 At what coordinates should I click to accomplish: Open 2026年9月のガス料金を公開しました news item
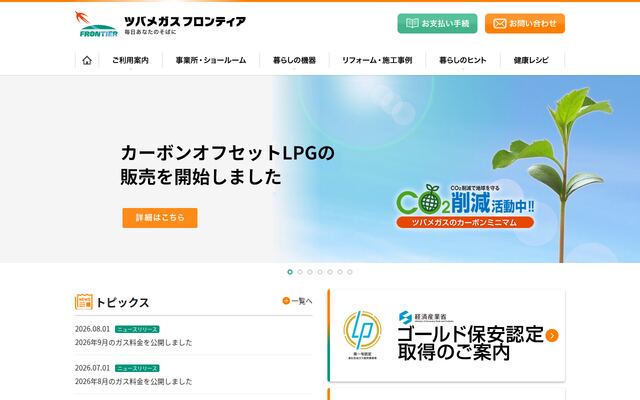133,342
